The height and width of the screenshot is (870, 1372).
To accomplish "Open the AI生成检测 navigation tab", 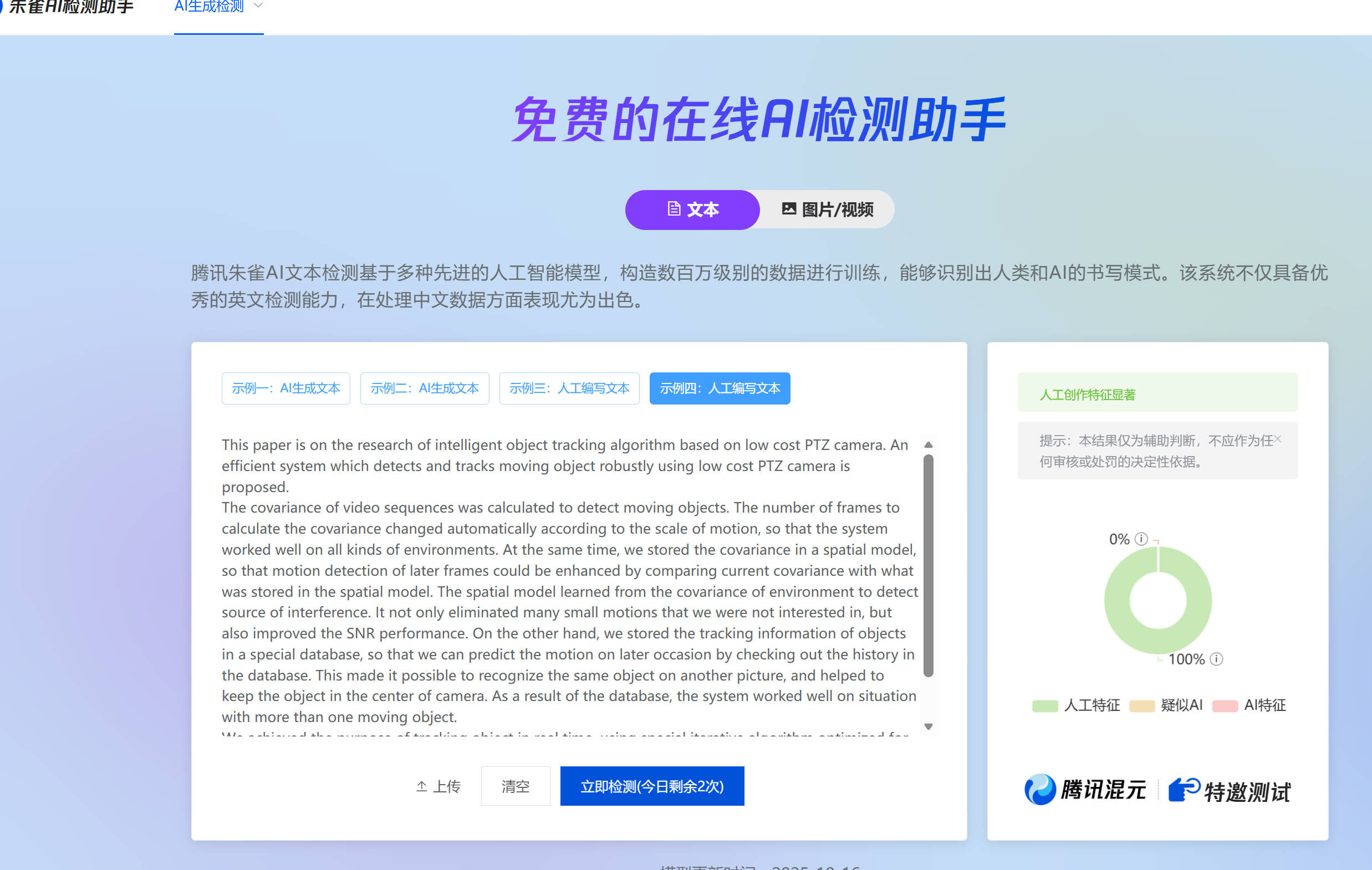I will click(x=209, y=7).
